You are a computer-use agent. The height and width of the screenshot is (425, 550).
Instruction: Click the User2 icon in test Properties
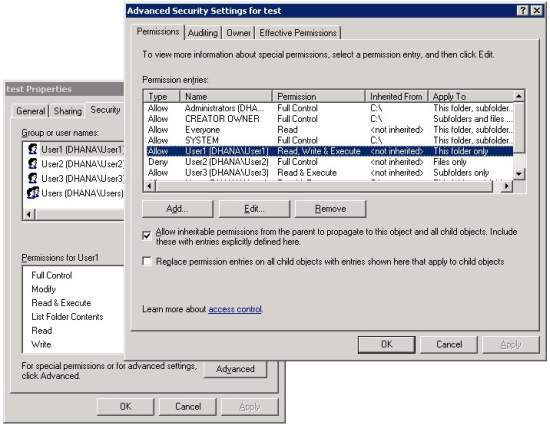pos(33,164)
